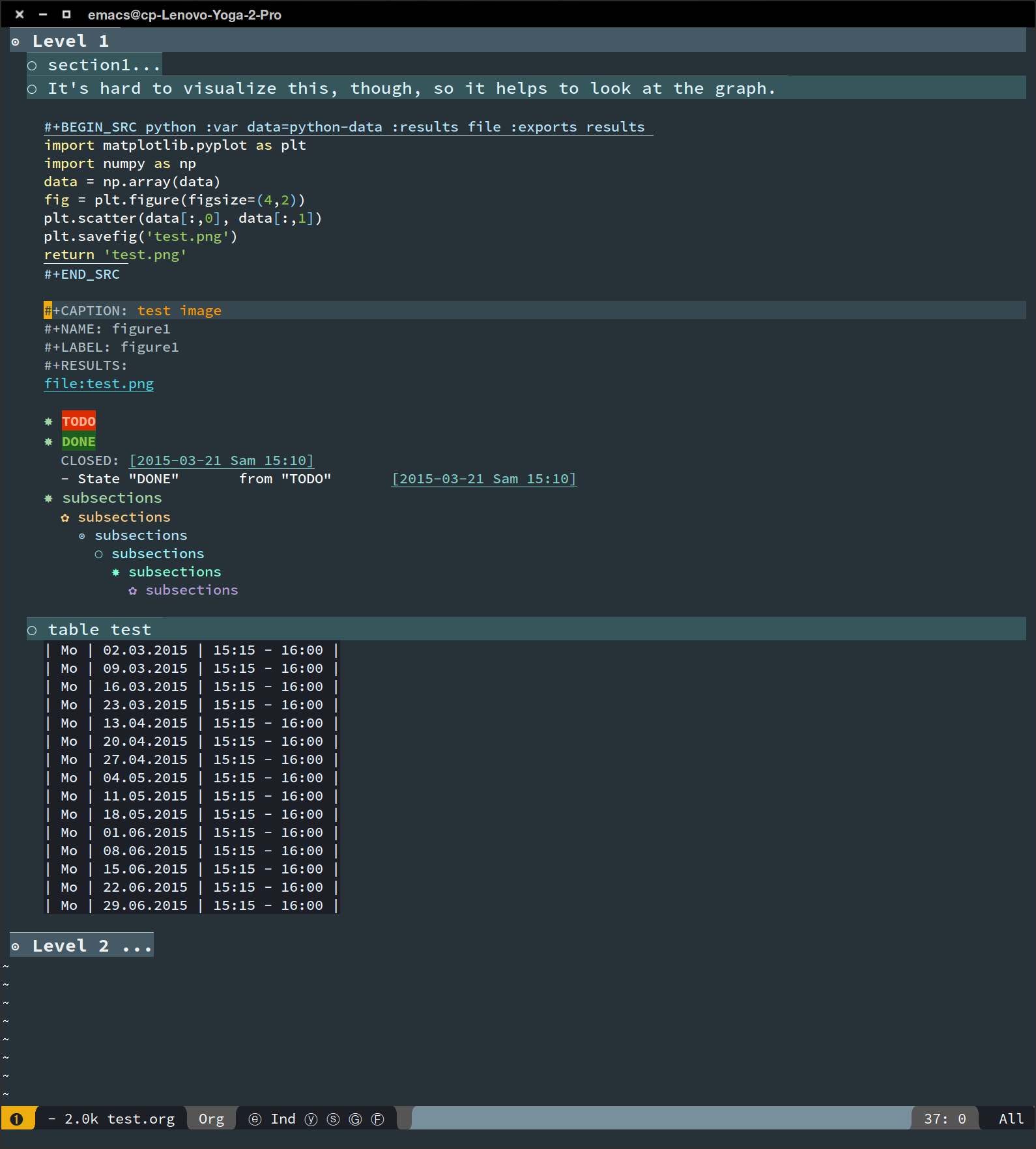
Task: Click the circled e minor-mode indicator
Action: point(255,1119)
